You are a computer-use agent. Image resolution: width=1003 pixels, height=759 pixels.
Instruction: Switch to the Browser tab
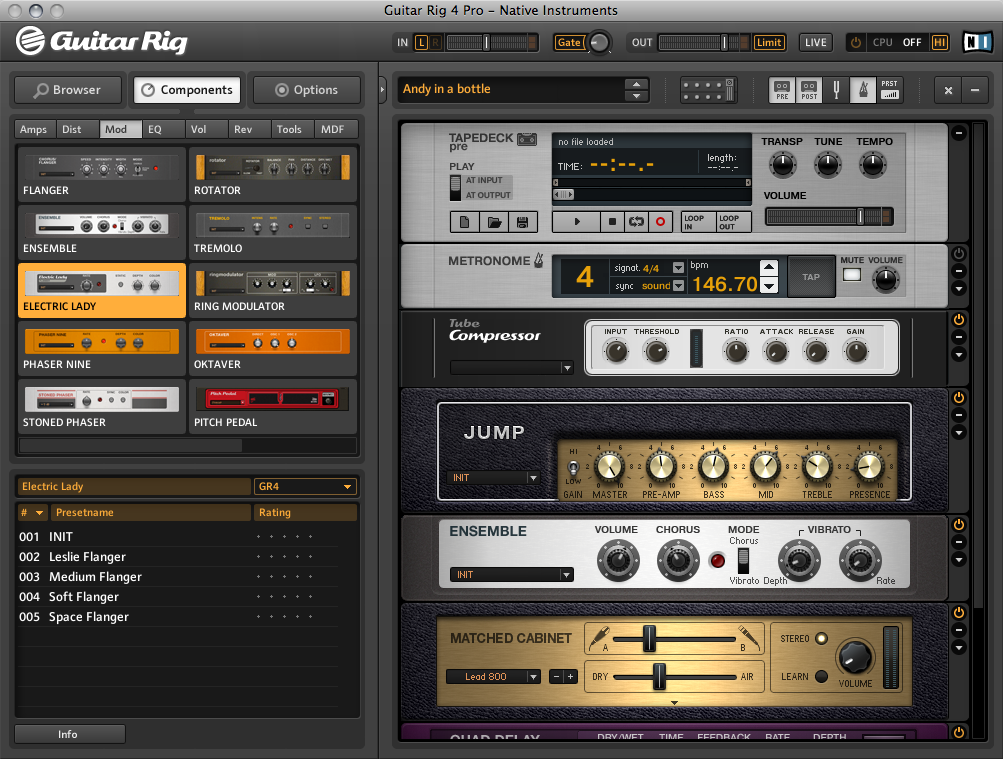(x=67, y=89)
